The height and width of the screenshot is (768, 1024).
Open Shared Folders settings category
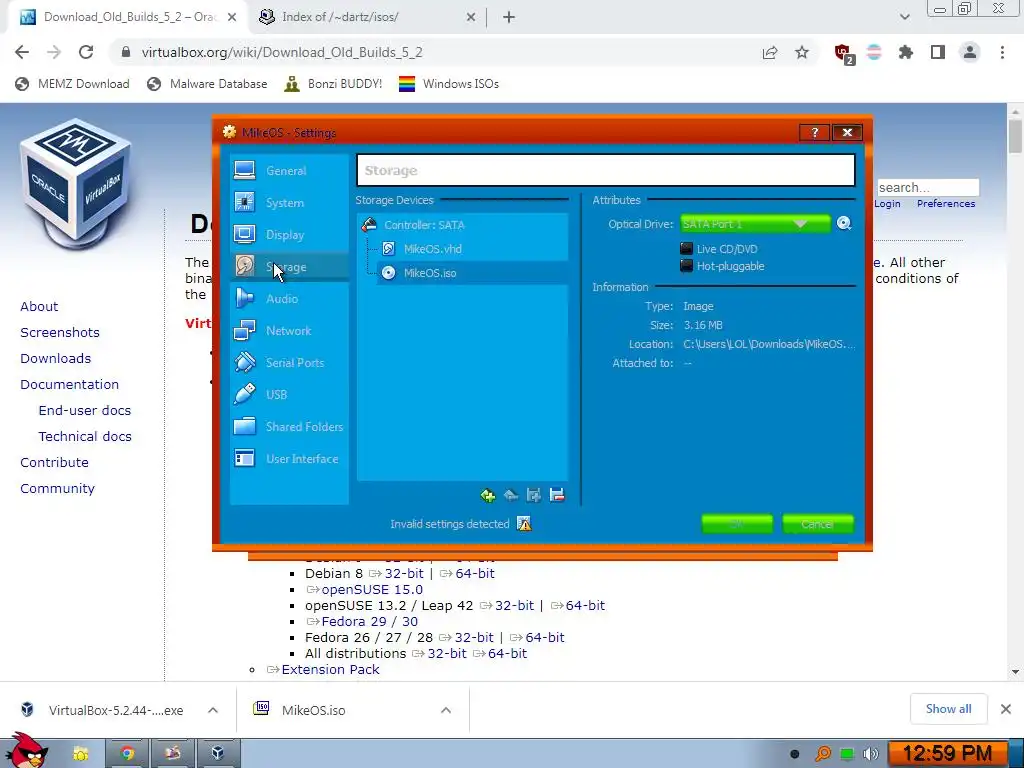289,426
